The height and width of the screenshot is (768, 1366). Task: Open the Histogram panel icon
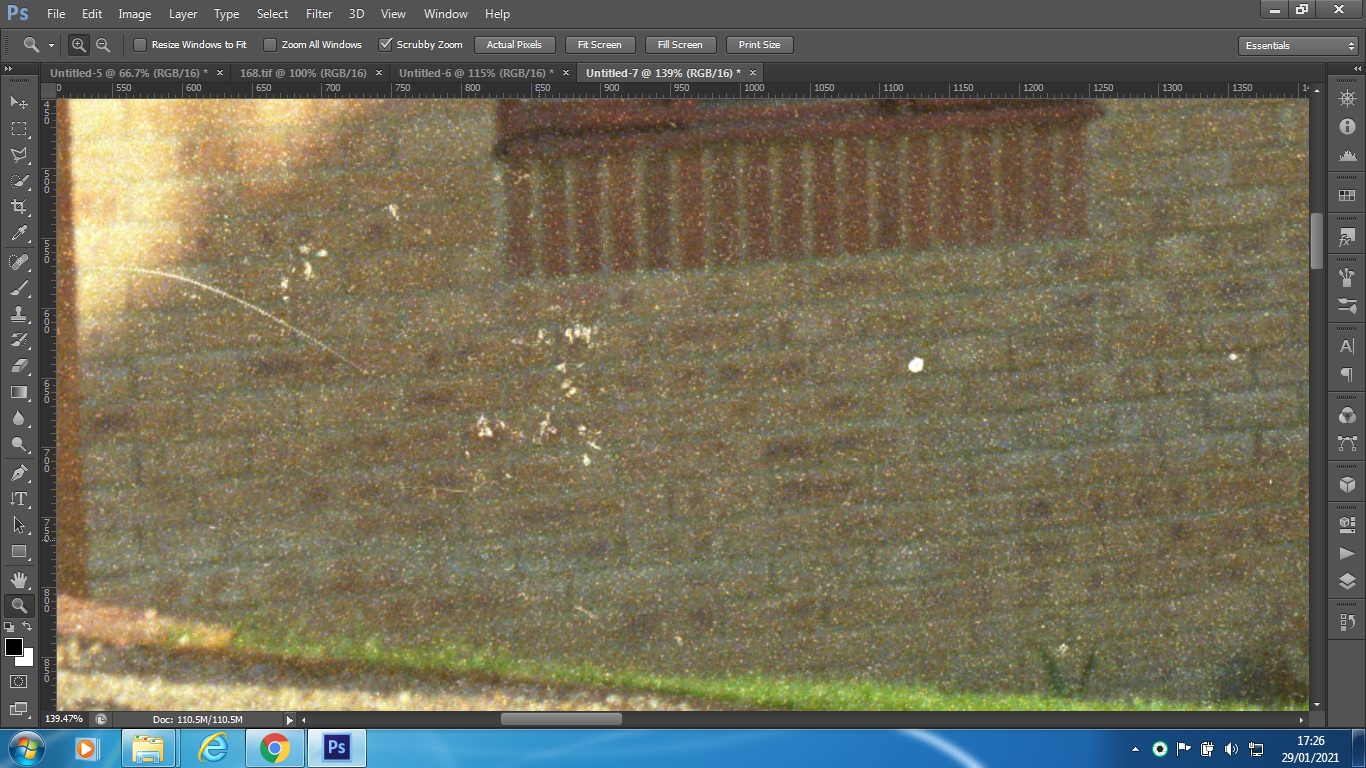tap(1347, 155)
